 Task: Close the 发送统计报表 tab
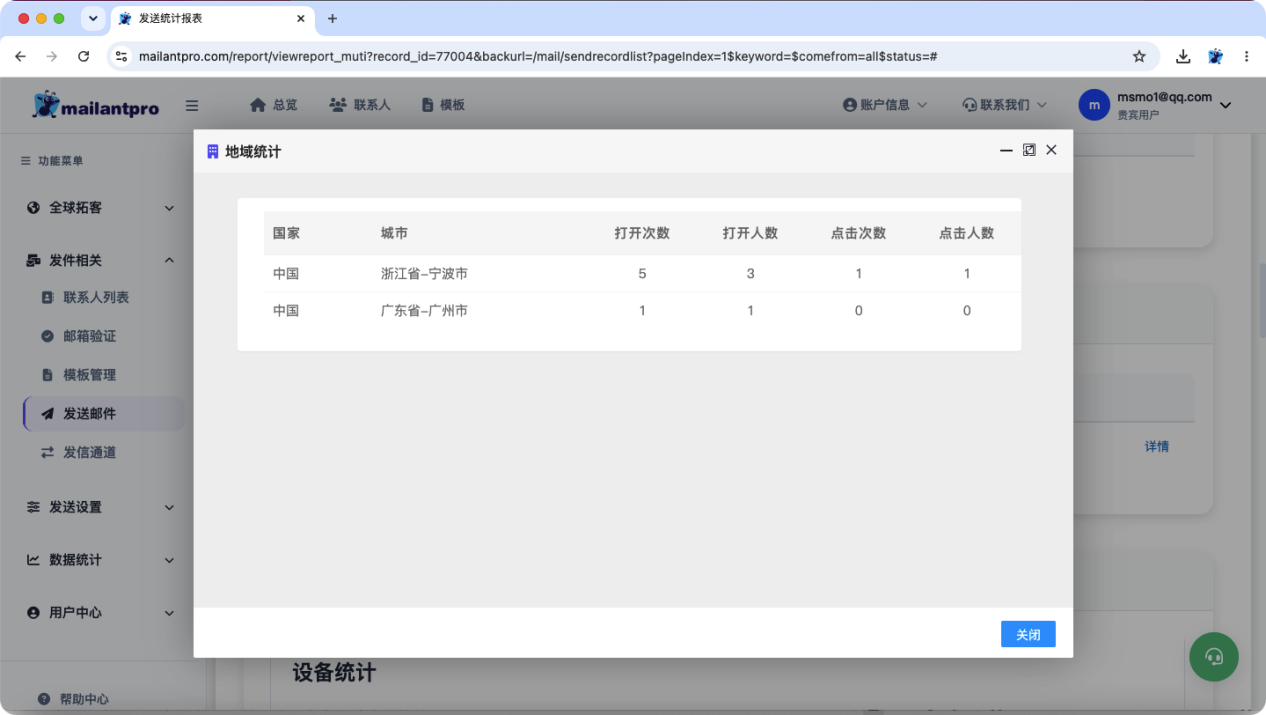pyautogui.click(x=301, y=19)
